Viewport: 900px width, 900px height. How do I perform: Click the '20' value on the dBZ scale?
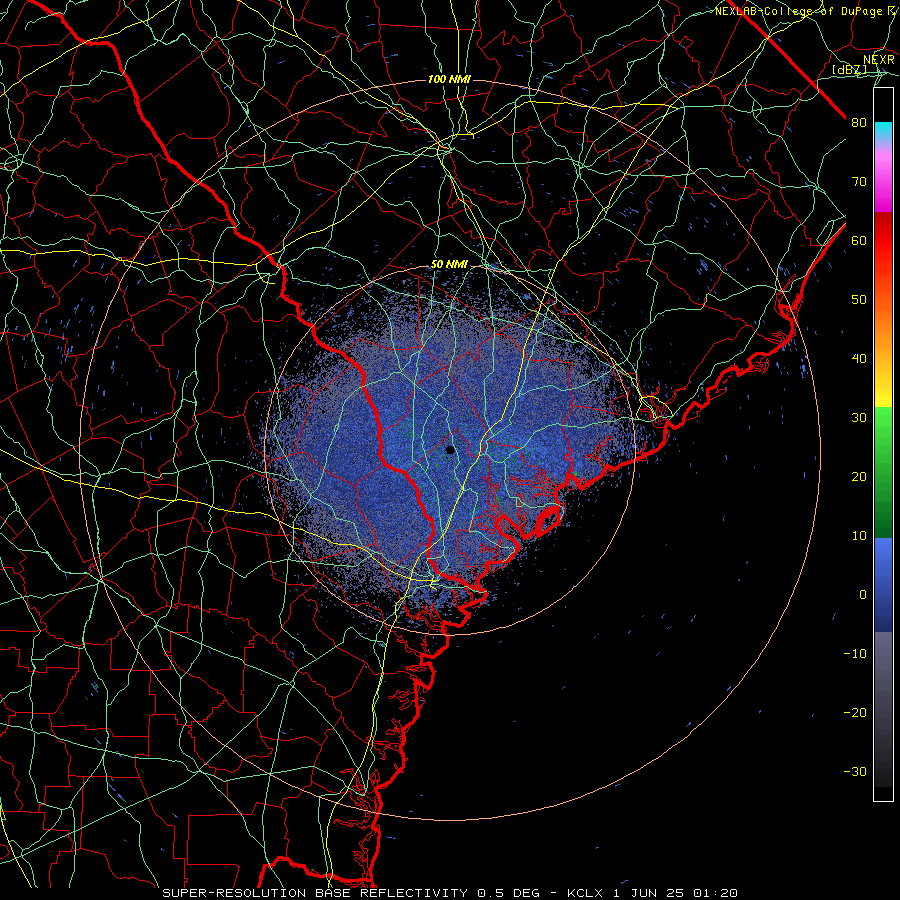(859, 476)
